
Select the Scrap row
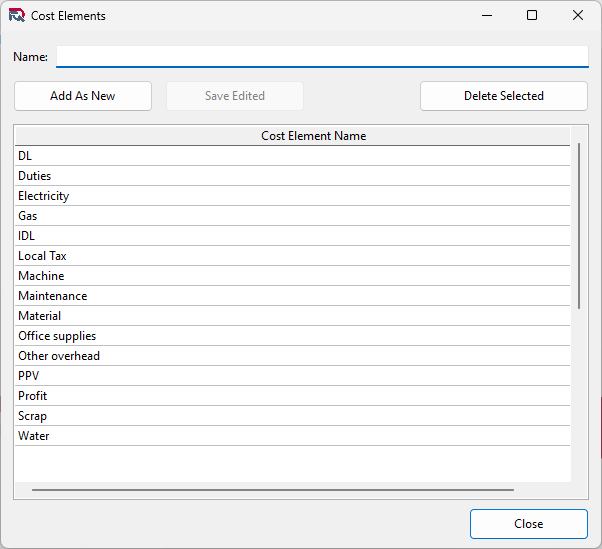(293, 416)
